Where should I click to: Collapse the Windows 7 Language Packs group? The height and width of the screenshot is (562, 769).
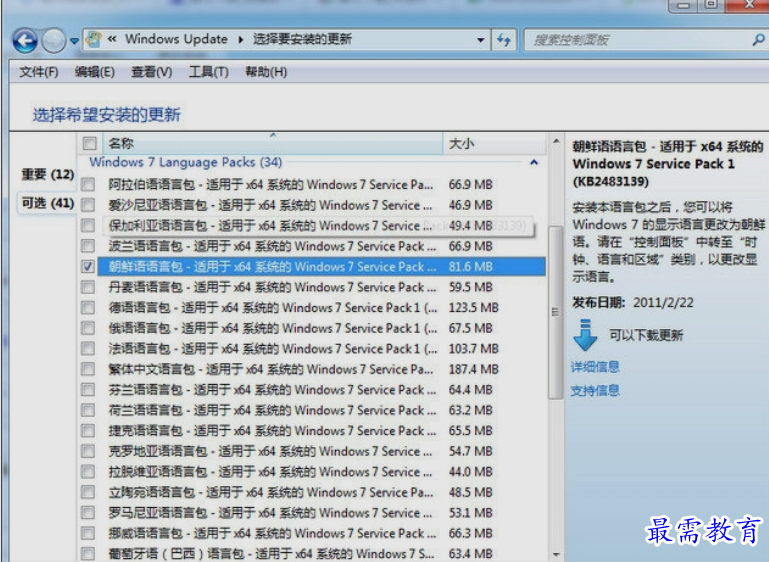(534, 162)
